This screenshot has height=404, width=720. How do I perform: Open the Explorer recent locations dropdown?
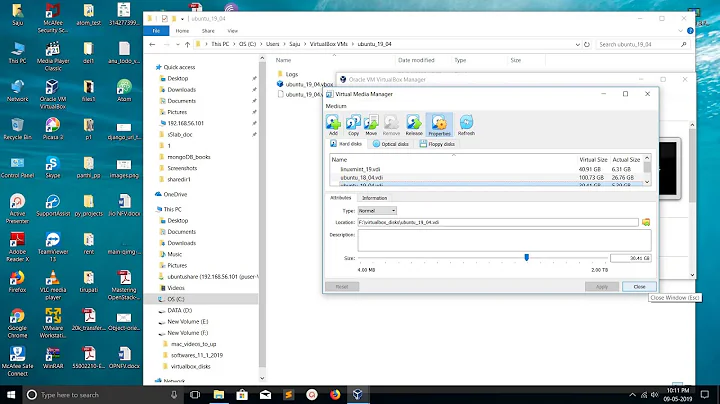[x=178, y=45]
